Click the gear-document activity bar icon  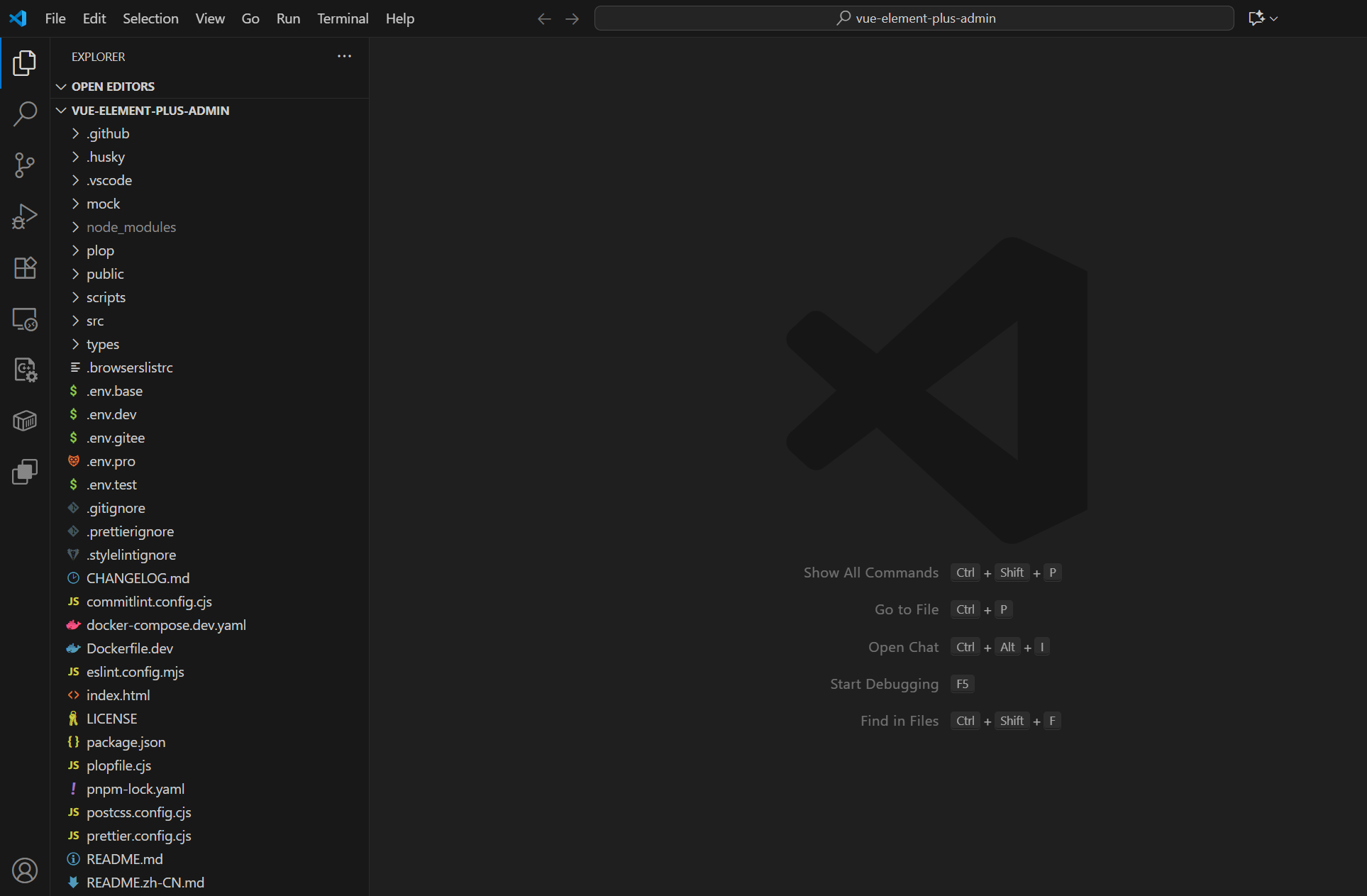25,370
